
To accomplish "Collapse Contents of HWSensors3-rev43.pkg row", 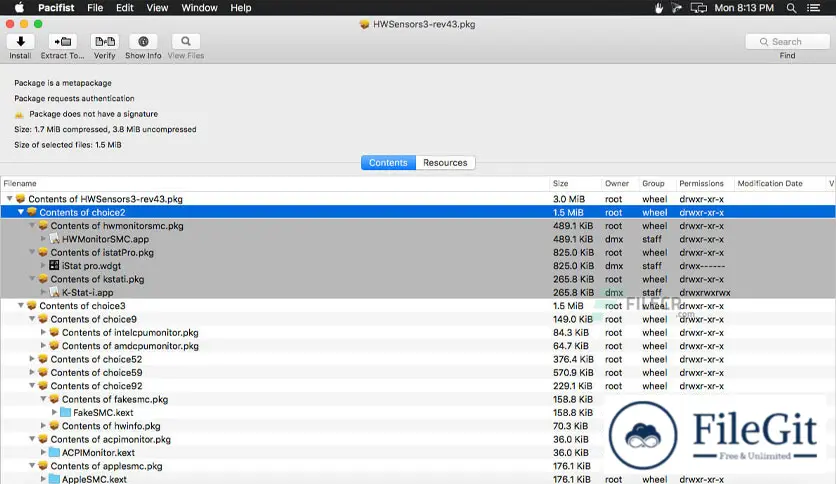I will [x=10, y=198].
